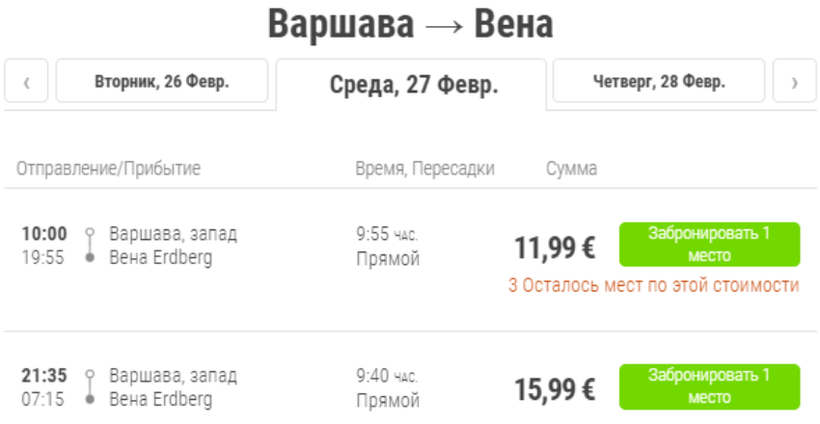
Task: Click the 11,99 € price
Action: (x=555, y=247)
